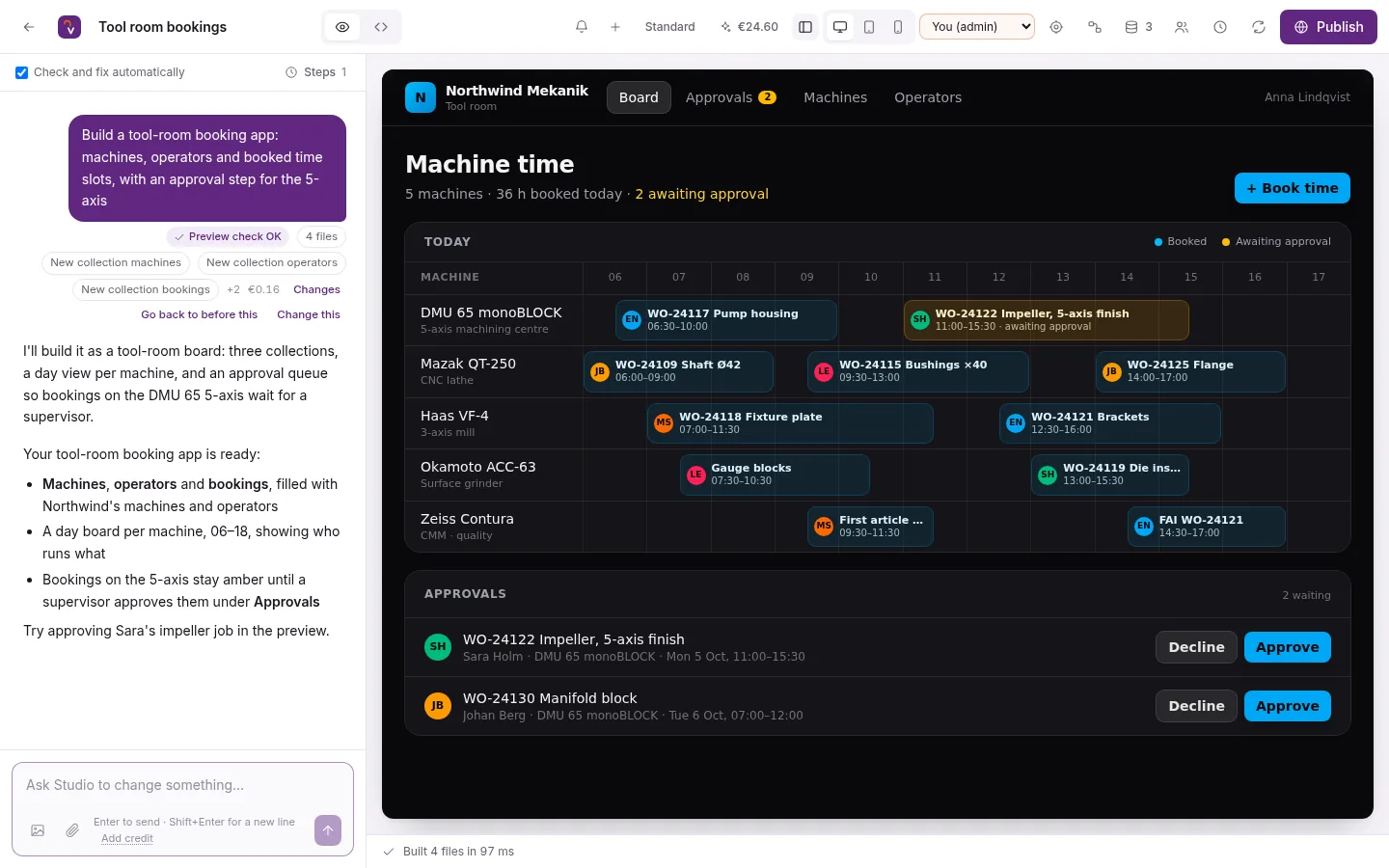Approve WO-24122 Impeller booking
The width and height of the screenshot is (1389, 868).
[1288, 647]
